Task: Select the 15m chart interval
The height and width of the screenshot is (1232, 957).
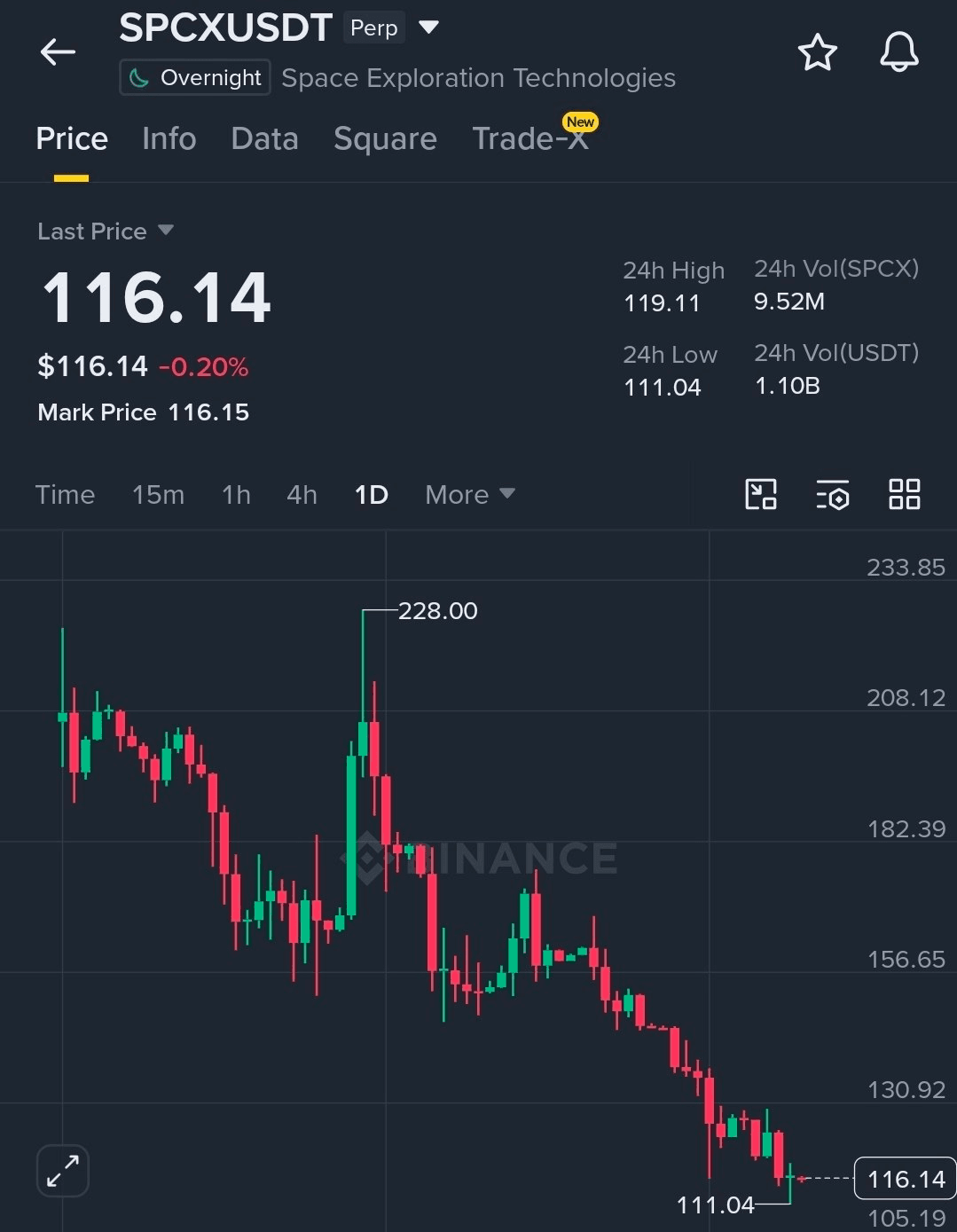Action: tap(158, 494)
